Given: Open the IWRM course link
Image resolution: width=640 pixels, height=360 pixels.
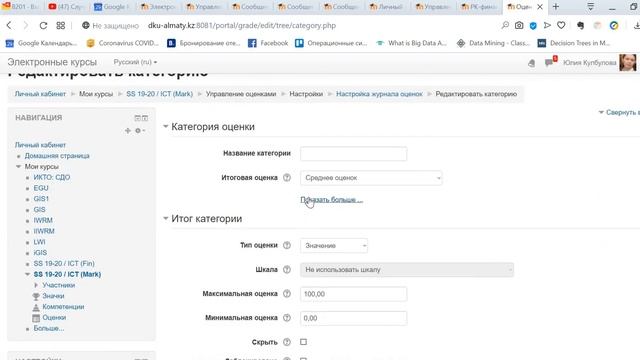Looking at the screenshot, I should tap(43, 220).
